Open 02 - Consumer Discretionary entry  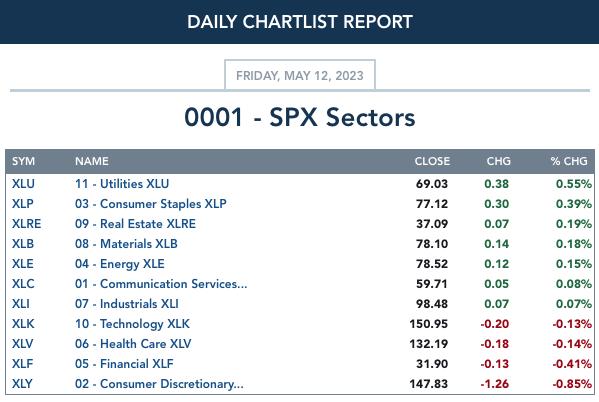tap(159, 384)
